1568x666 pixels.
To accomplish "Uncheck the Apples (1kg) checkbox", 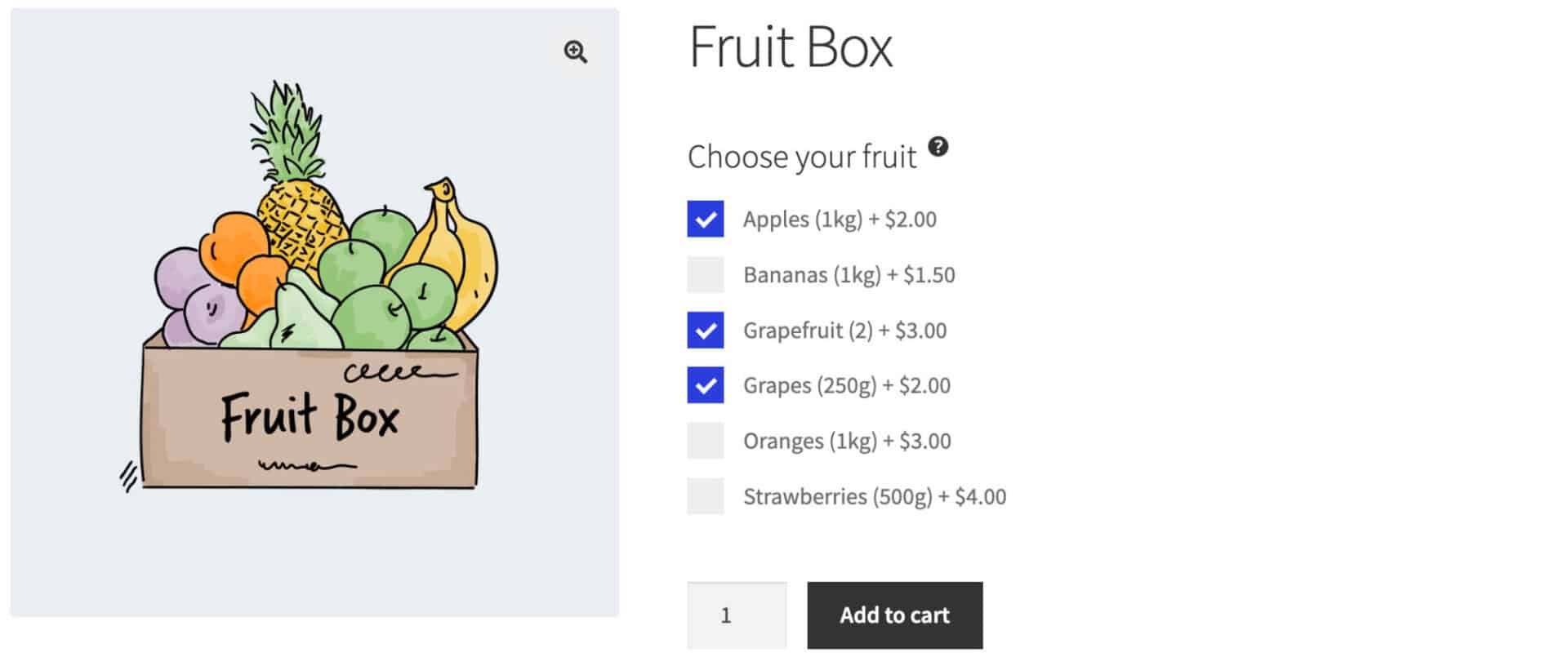I will pos(705,219).
